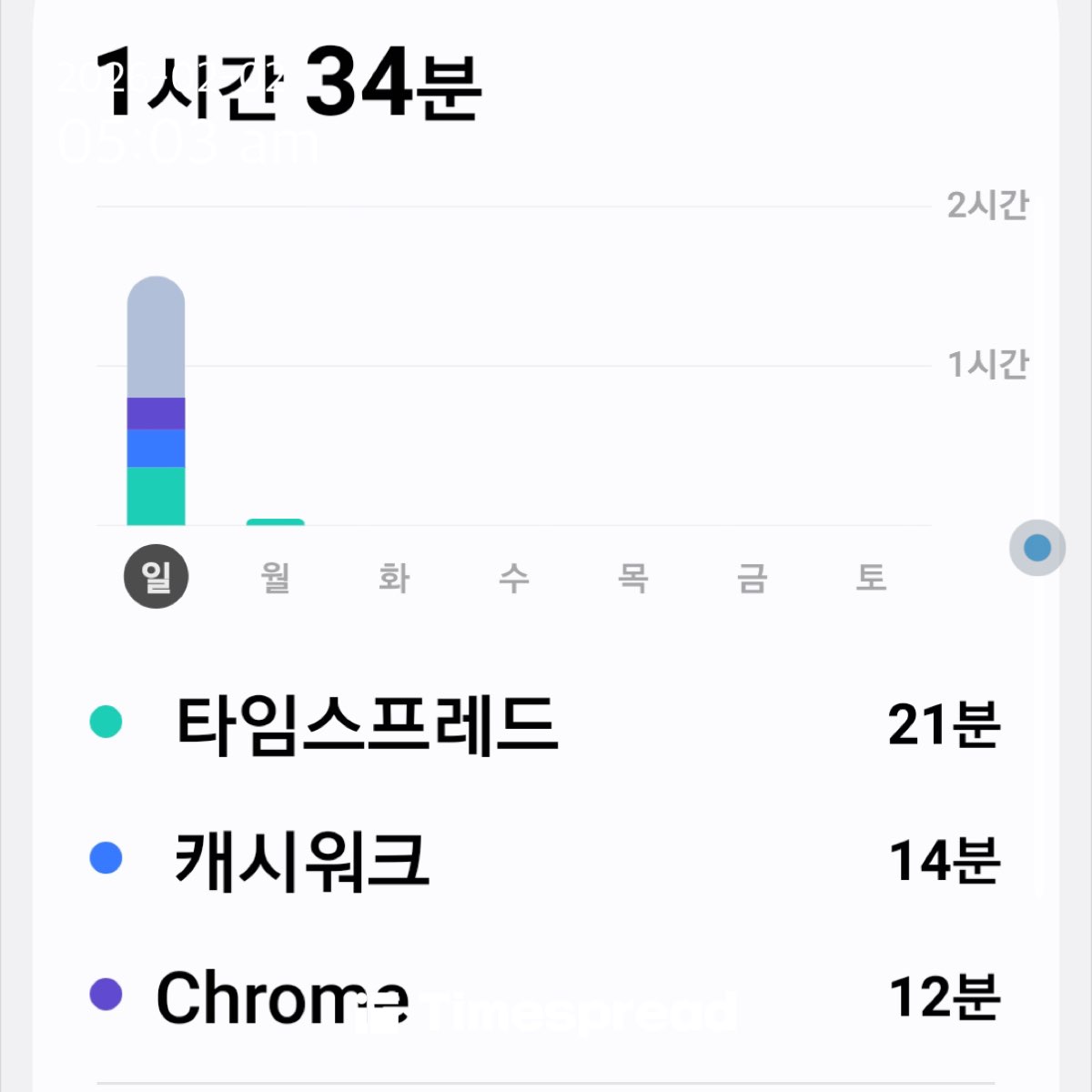
Task: Pick 금 on the weekday axis
Action: 752,577
